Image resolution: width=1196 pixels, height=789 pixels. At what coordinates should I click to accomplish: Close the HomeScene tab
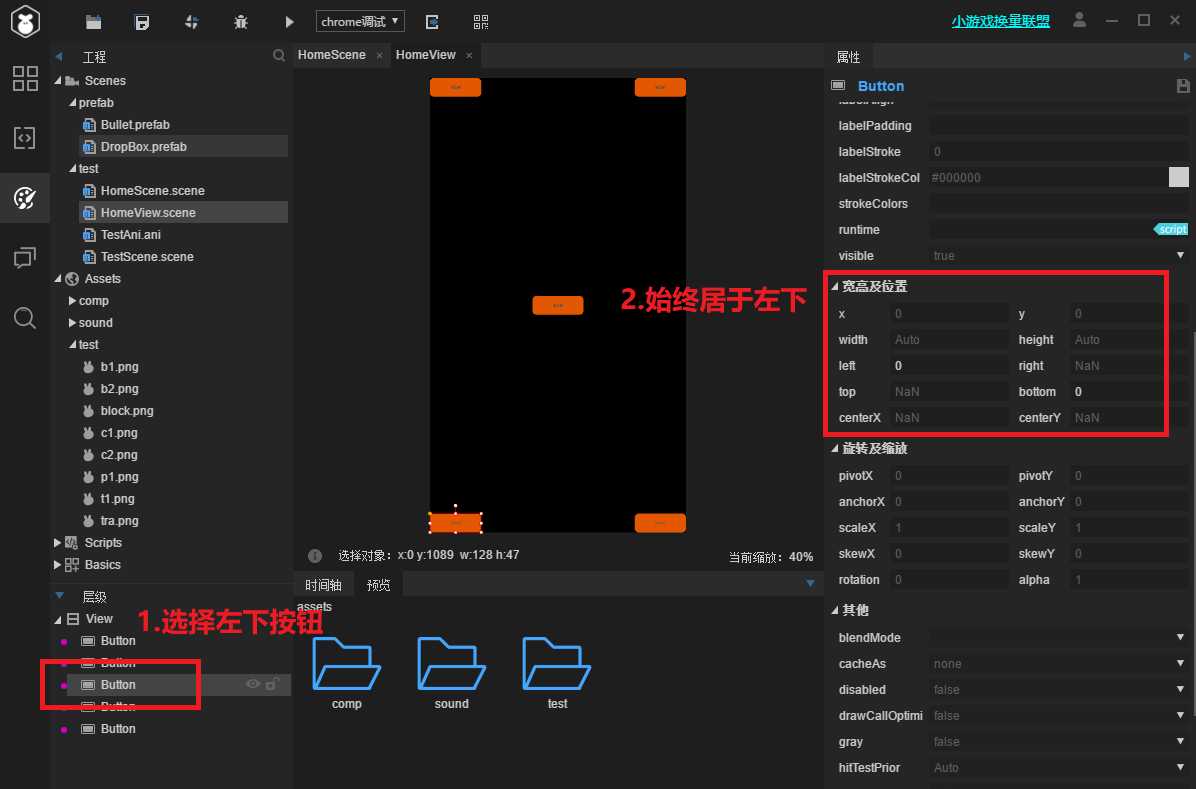tap(379, 56)
